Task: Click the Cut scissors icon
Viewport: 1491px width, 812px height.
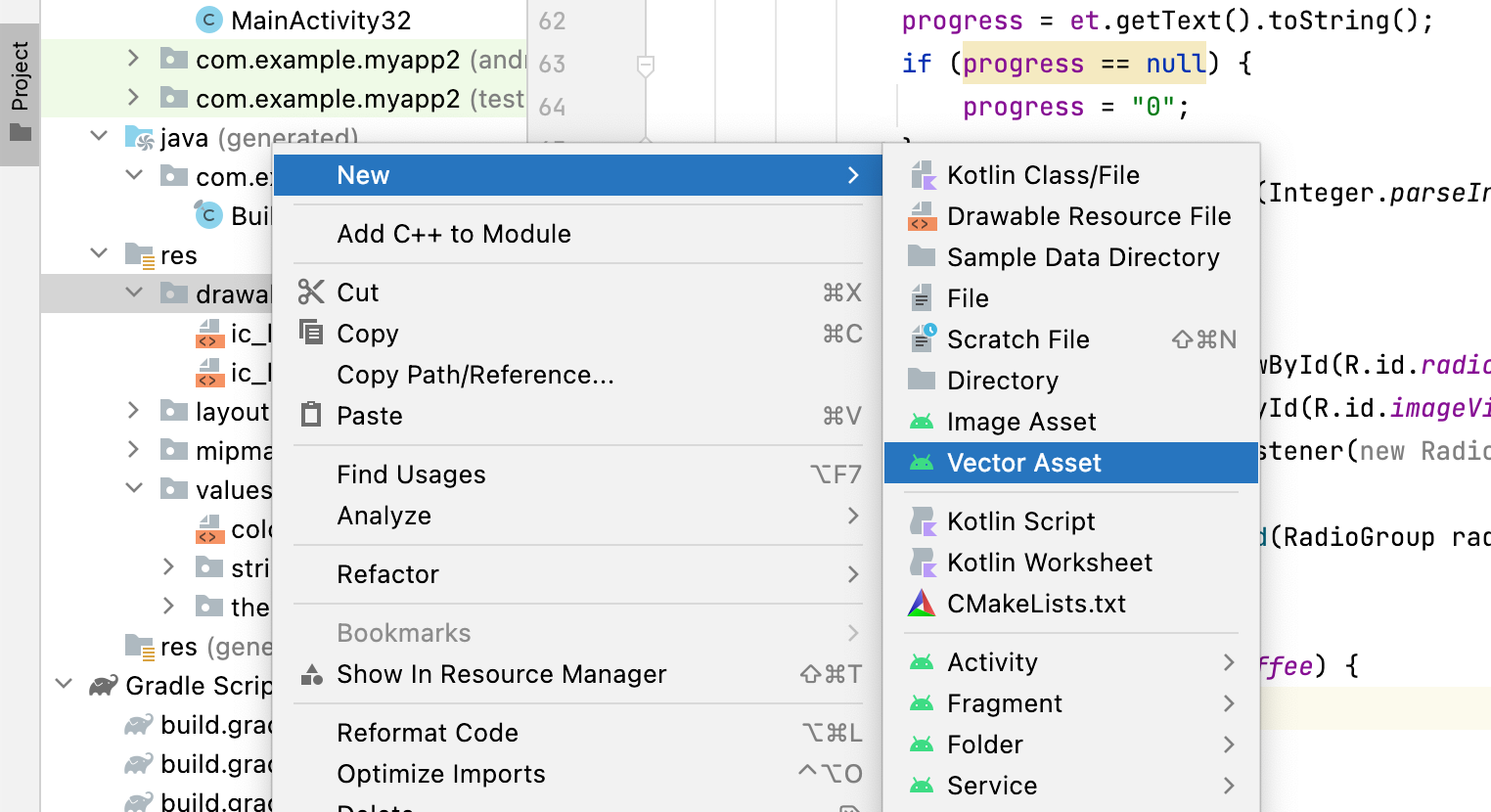Action: point(311,293)
